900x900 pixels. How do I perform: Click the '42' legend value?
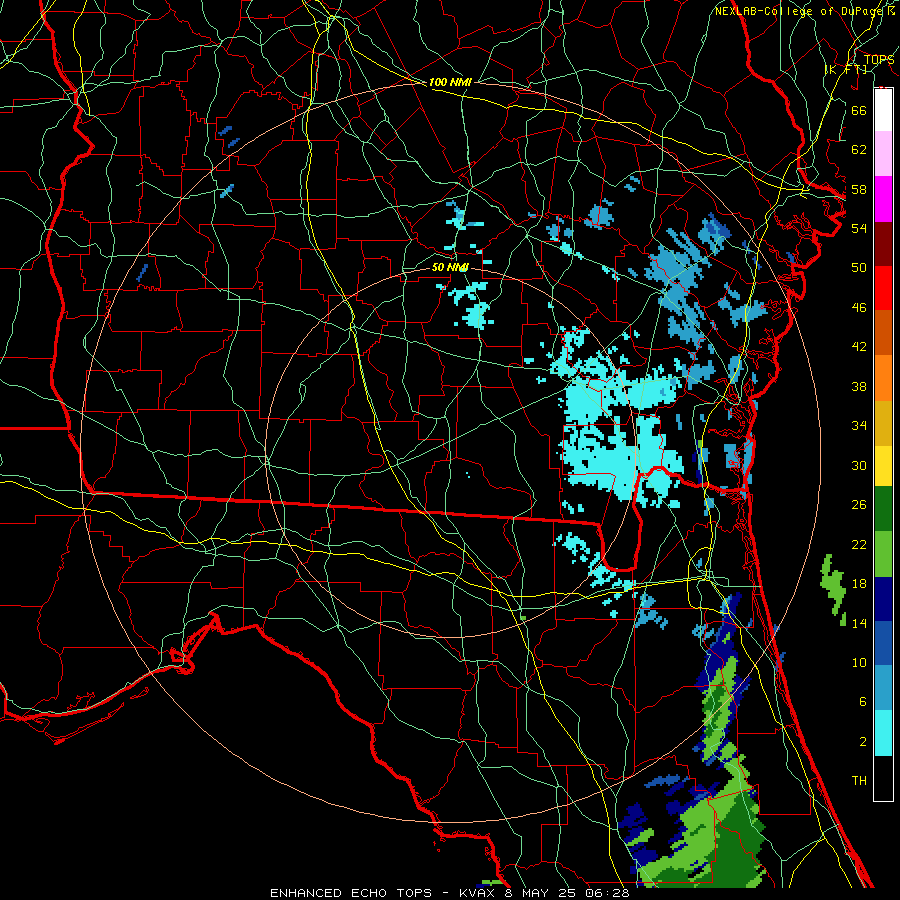859,347
